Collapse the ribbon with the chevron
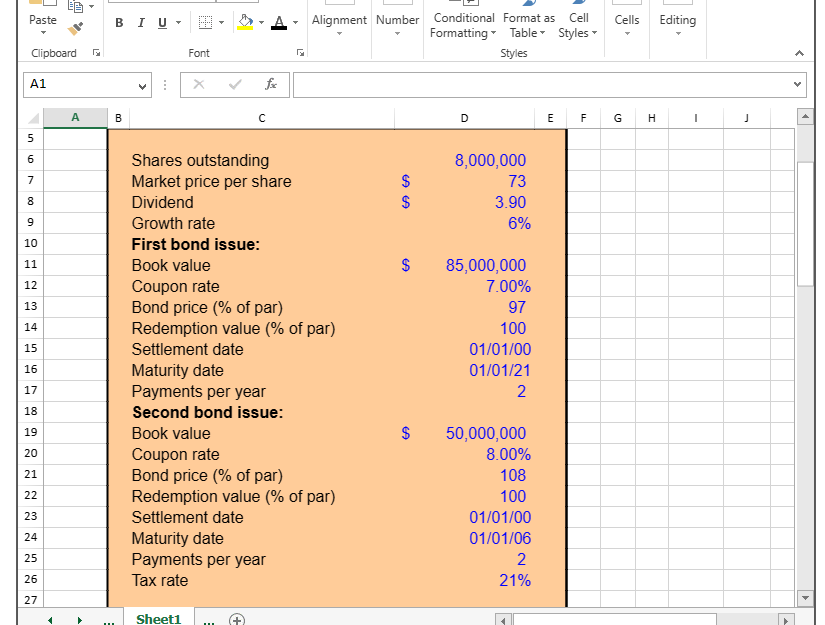The image size is (825, 625). [798, 53]
